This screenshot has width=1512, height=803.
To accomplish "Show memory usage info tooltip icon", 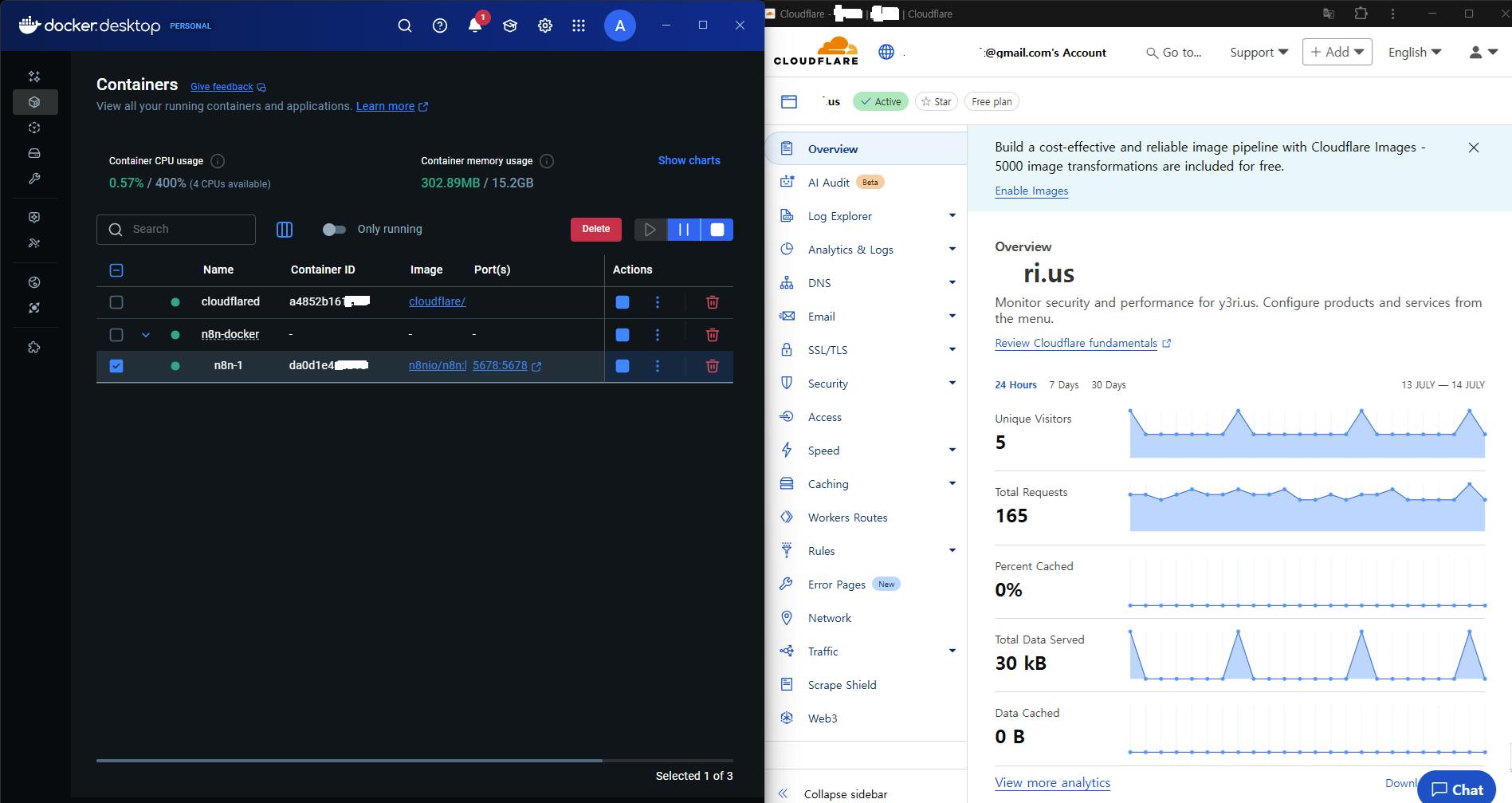I will (x=547, y=161).
